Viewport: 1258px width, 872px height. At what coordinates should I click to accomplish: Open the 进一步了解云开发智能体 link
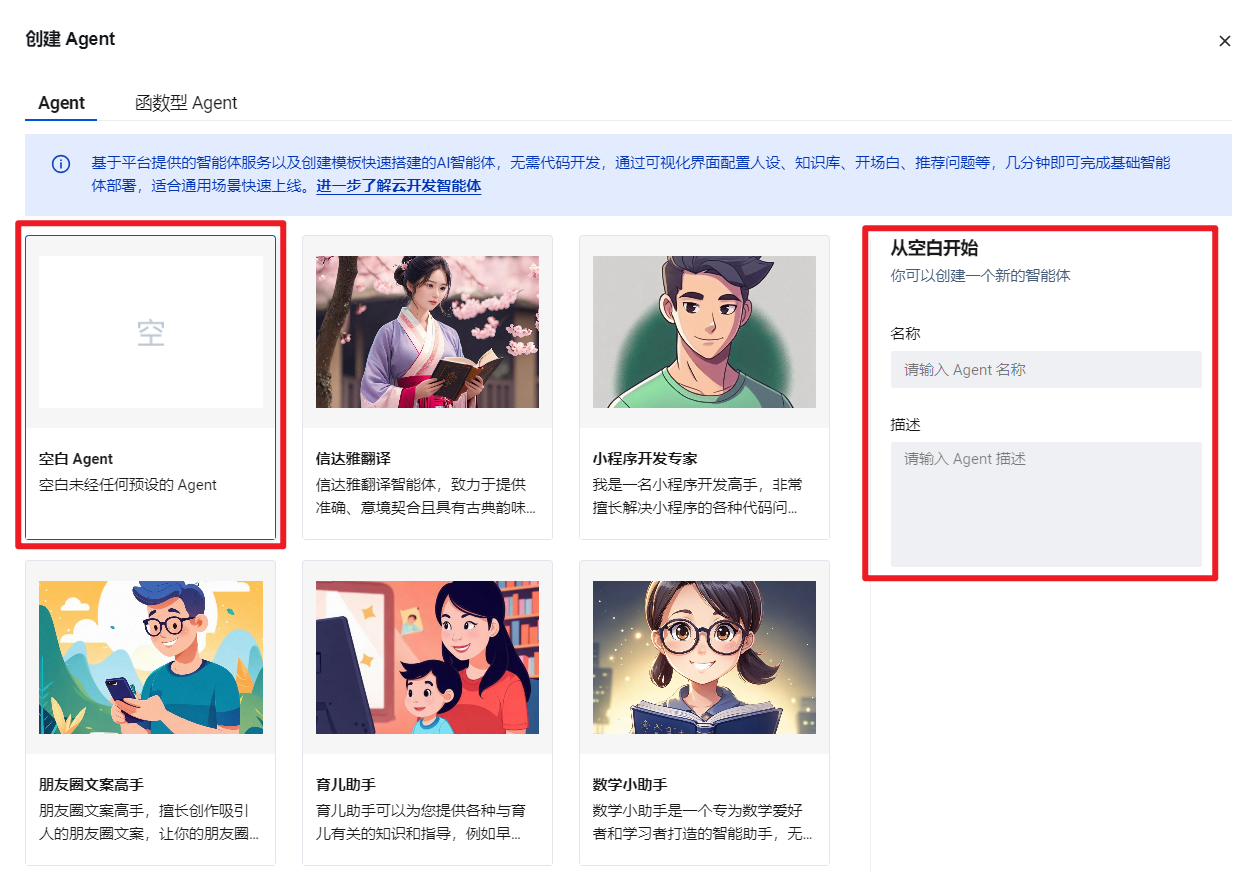pos(399,186)
